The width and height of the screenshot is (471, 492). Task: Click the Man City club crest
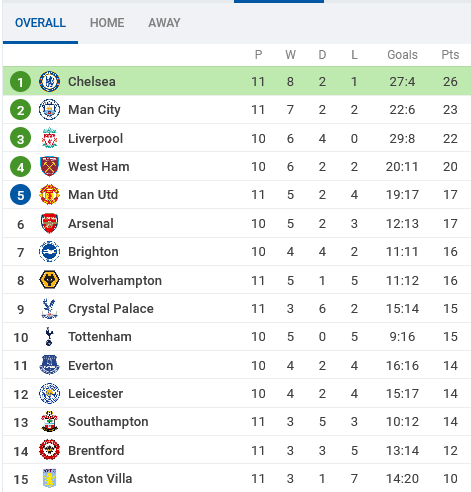[x=49, y=110]
